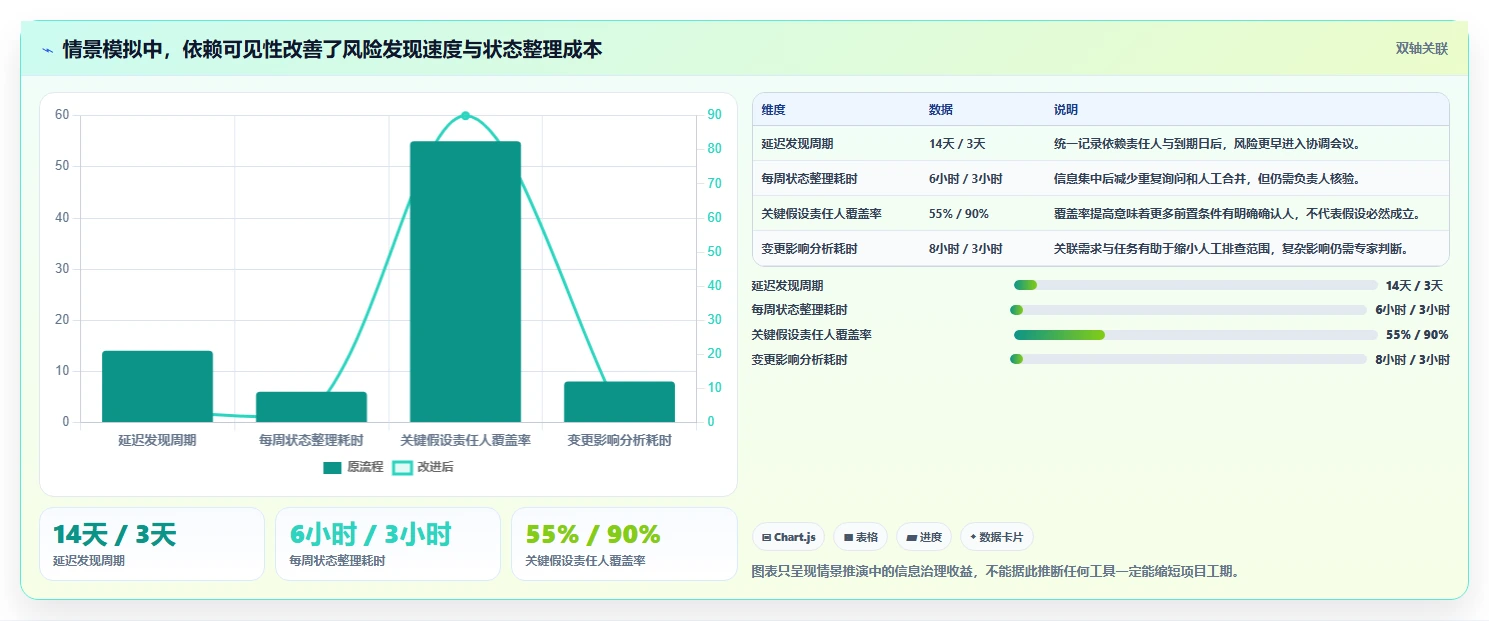Click the 延迟发现周期 bar in the chart
Image resolution: width=1489 pixels, height=621 pixels.
[157, 386]
